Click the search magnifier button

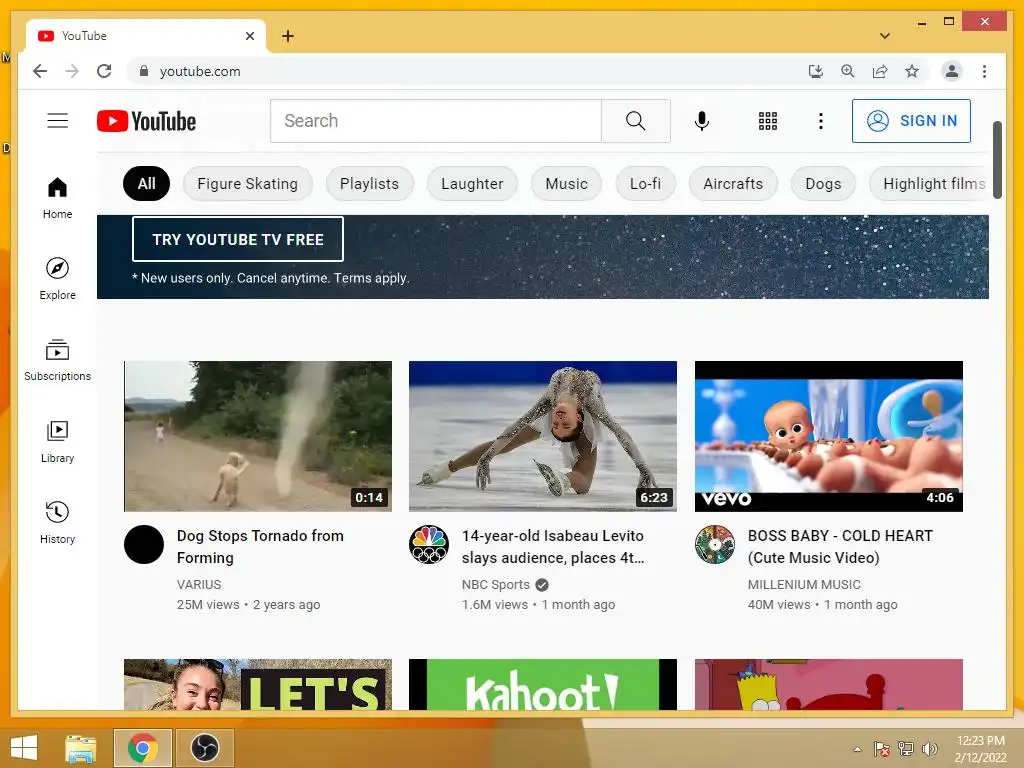(x=635, y=121)
